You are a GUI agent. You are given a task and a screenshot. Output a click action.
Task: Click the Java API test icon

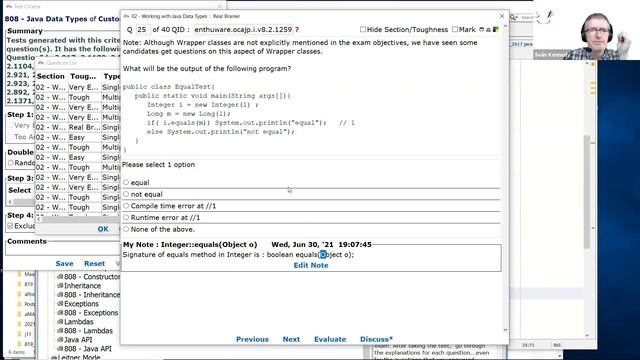(60, 340)
